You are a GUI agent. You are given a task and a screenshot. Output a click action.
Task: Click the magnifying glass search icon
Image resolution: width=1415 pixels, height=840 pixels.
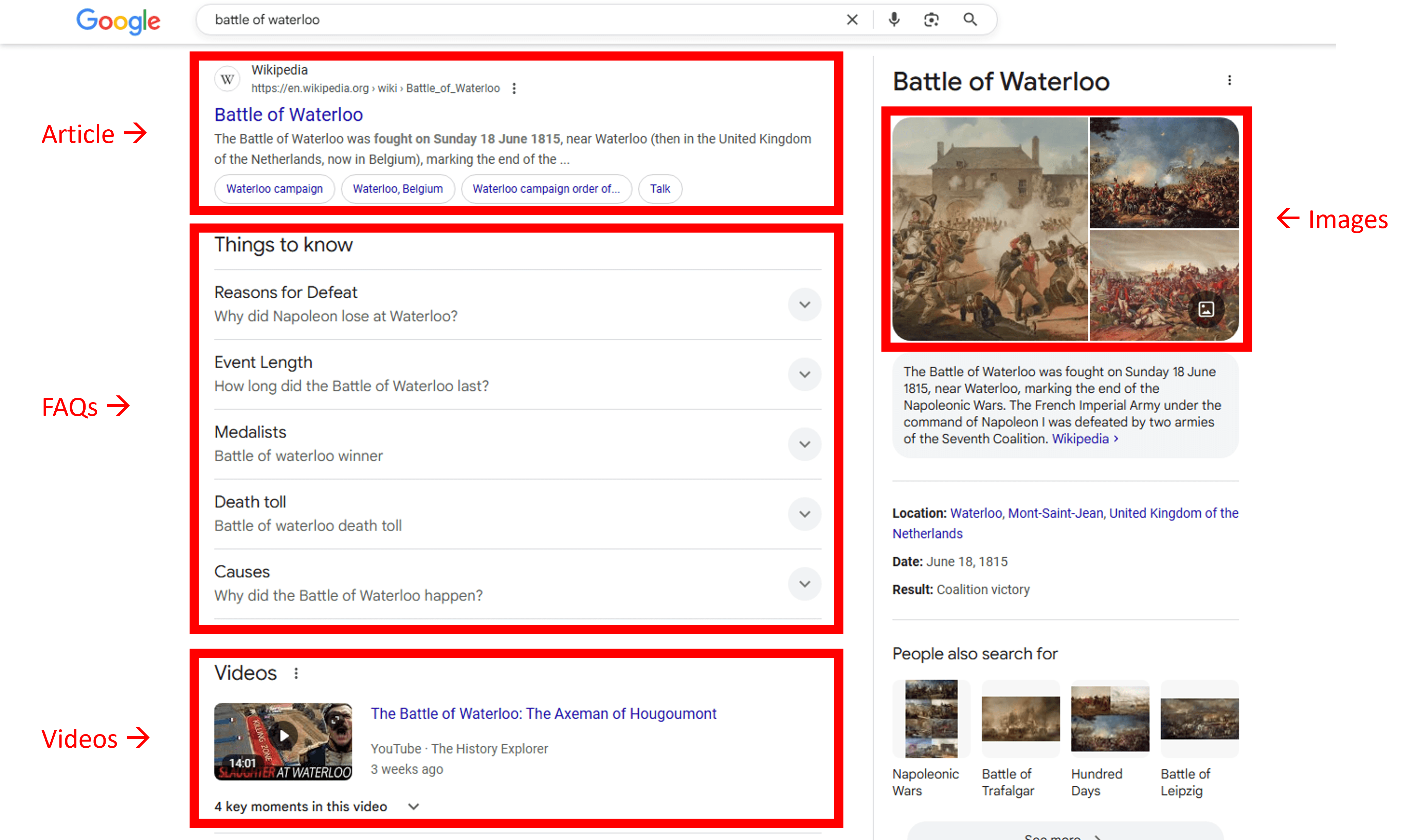tap(970, 20)
